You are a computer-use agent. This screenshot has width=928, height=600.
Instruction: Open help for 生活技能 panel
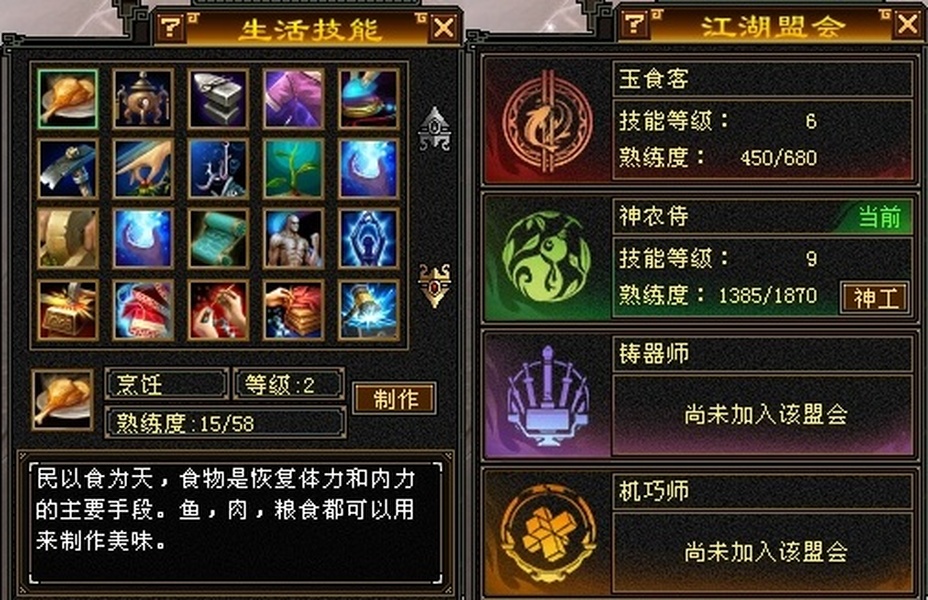(171, 27)
